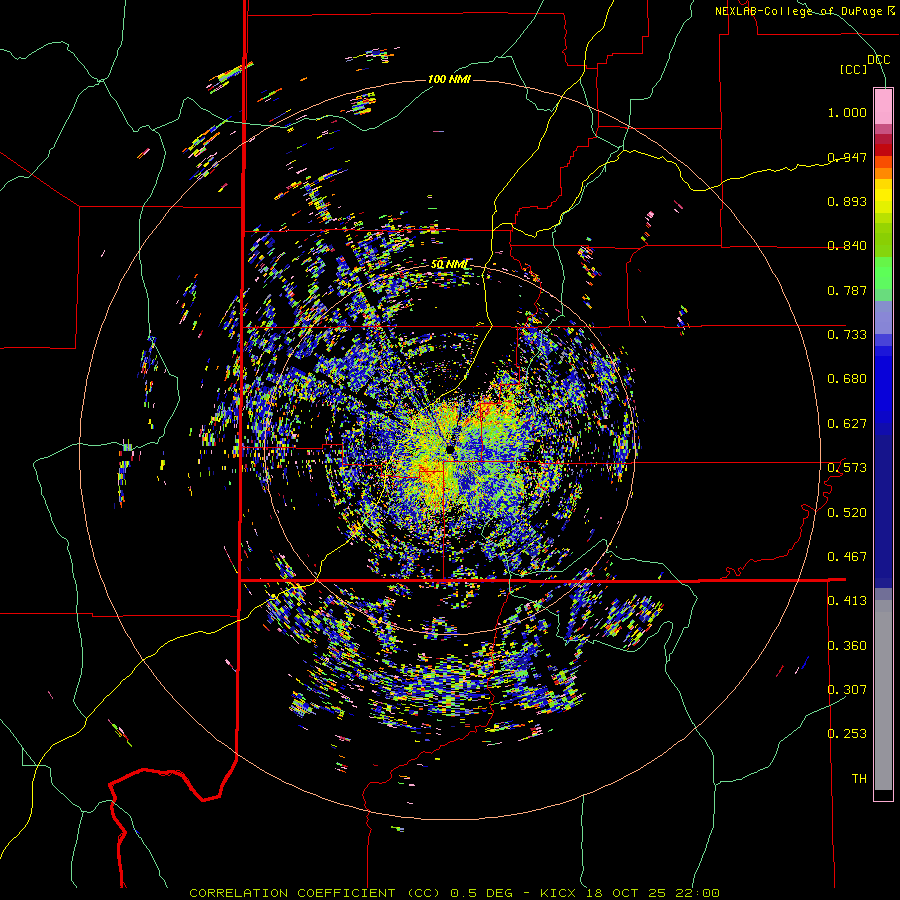900x900 pixels.
Task: Select the 0.627 scale value
Action: click(847, 424)
